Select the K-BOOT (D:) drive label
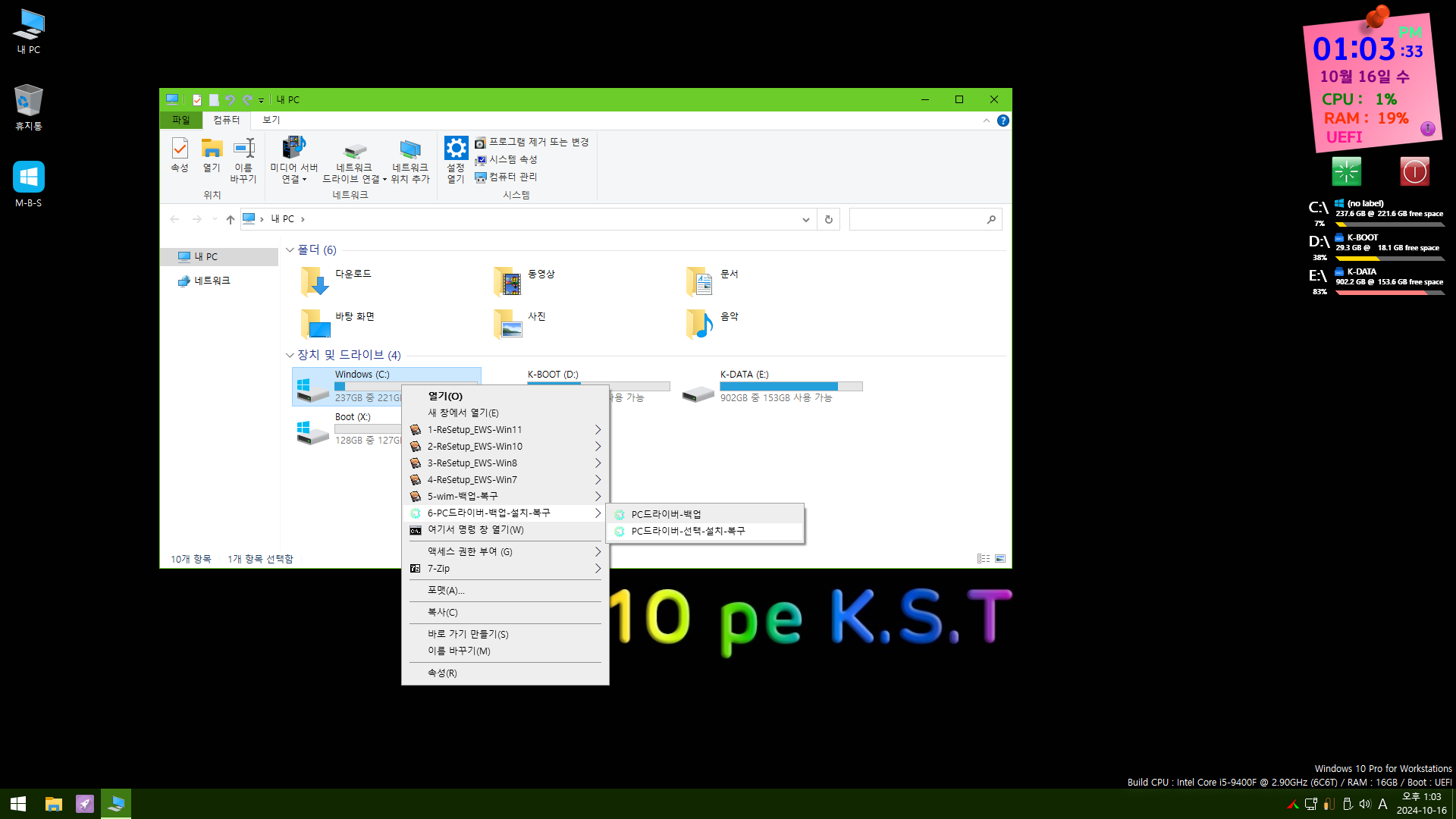This screenshot has width=1456, height=819. coord(553,375)
